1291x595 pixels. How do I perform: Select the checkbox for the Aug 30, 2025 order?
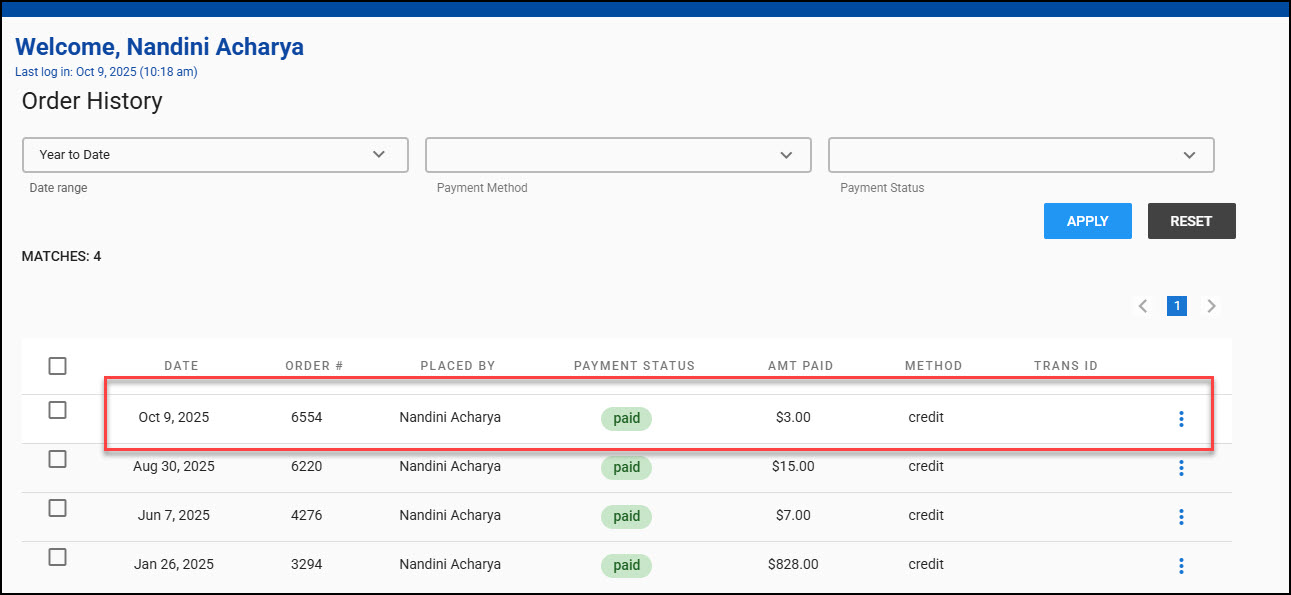click(58, 459)
